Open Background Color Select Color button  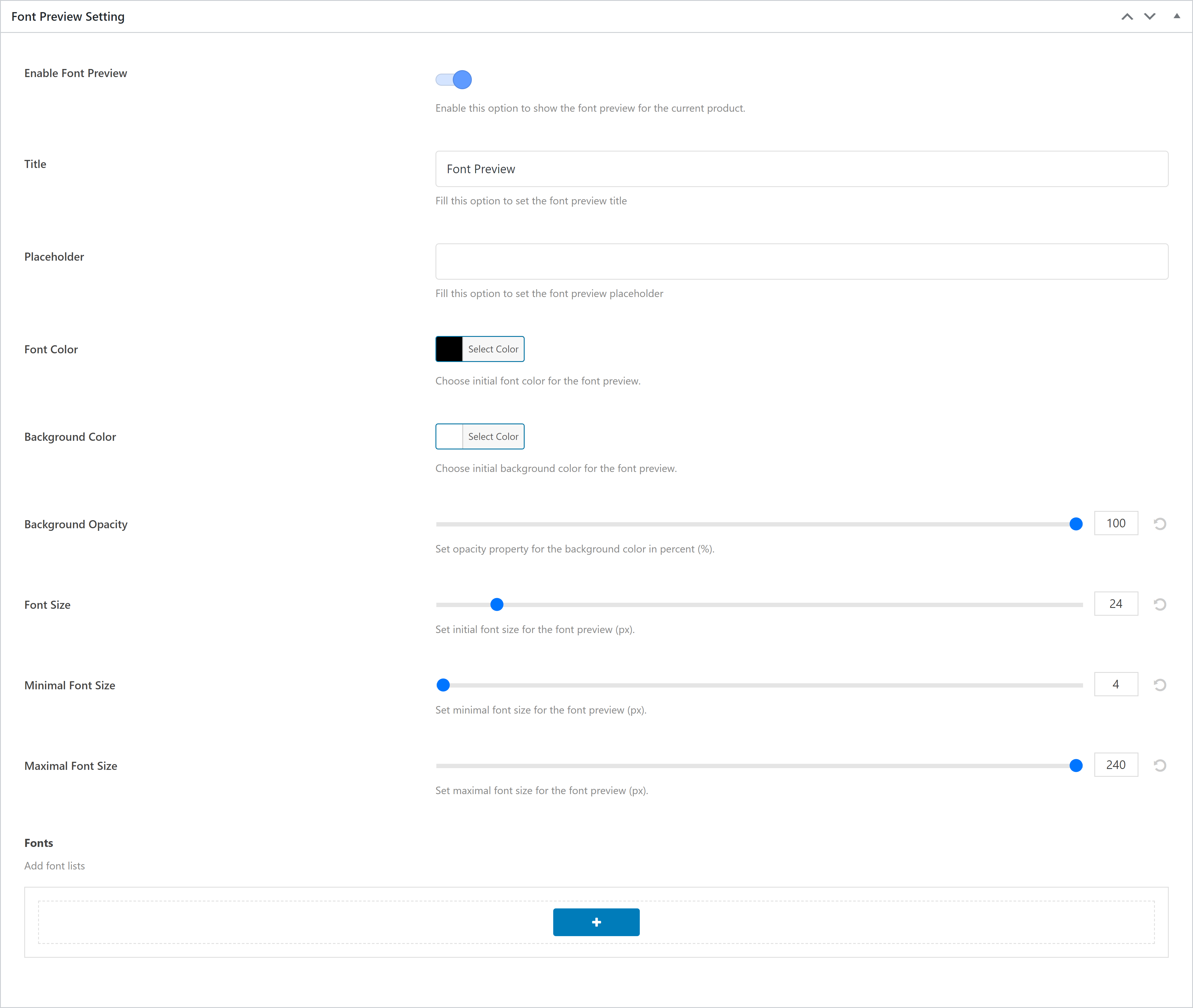click(x=493, y=436)
